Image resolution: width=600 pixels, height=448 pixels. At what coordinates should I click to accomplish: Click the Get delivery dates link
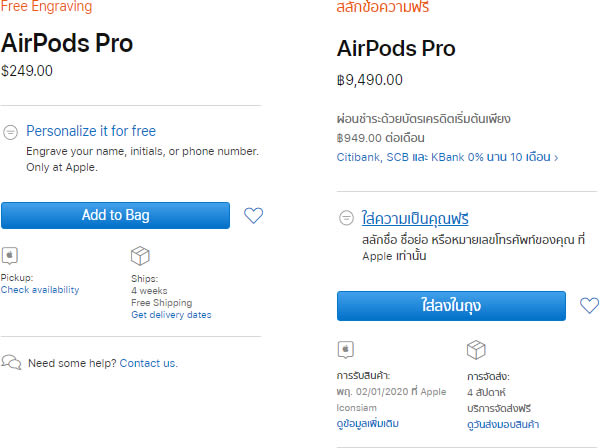[171, 315]
